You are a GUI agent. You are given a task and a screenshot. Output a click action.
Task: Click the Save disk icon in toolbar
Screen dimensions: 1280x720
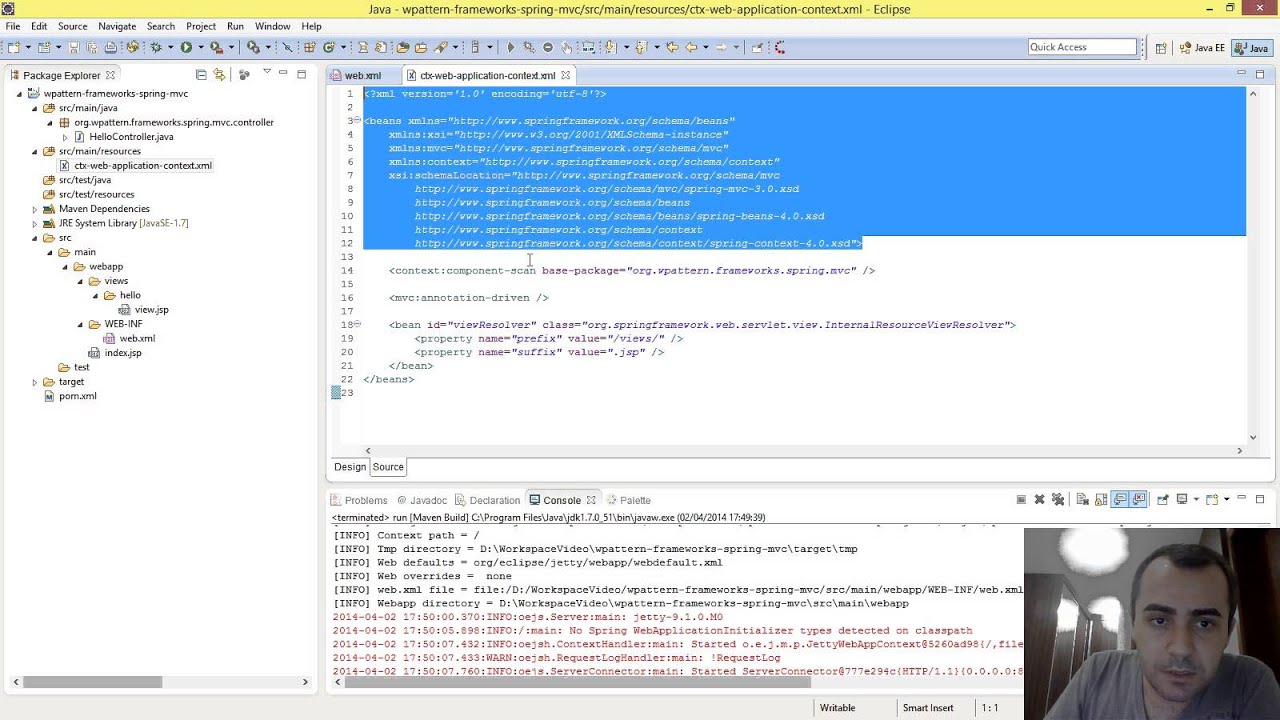[x=73, y=47]
